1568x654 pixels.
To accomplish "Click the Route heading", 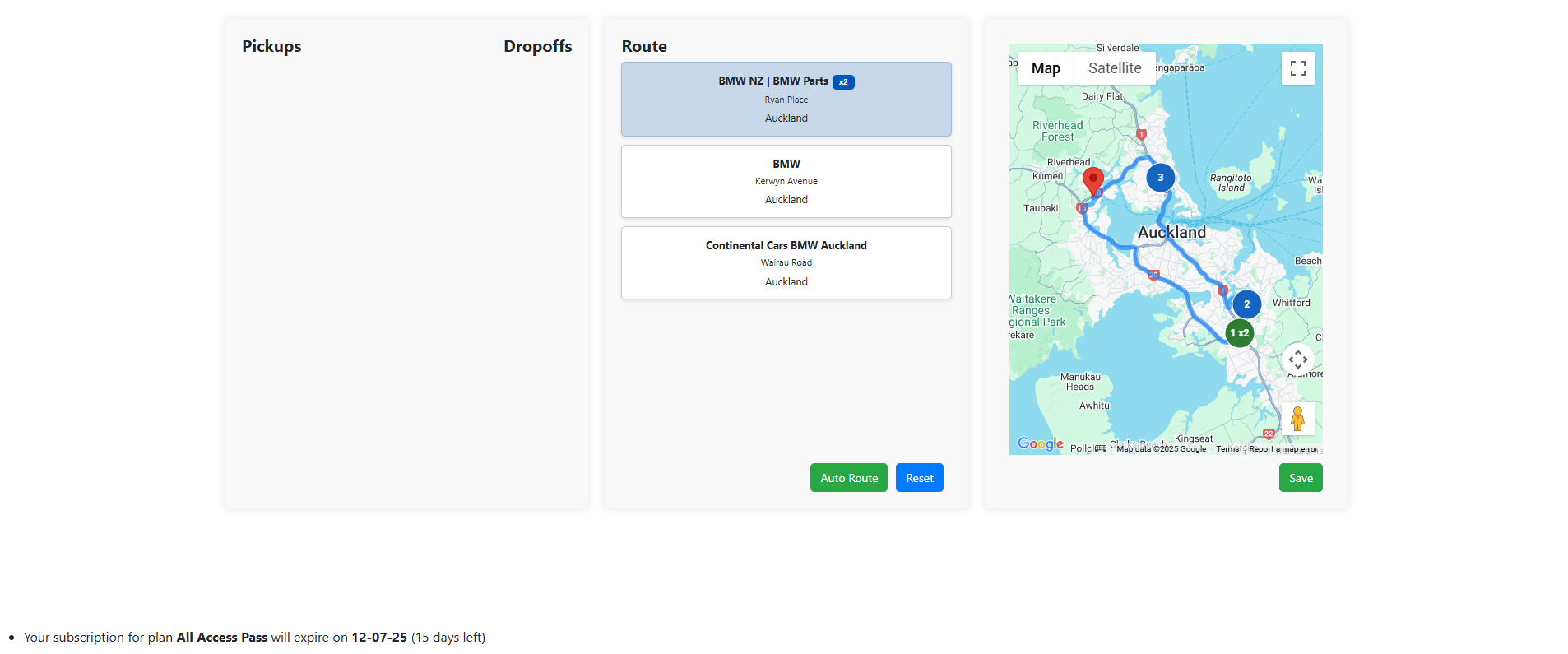I will tap(644, 46).
